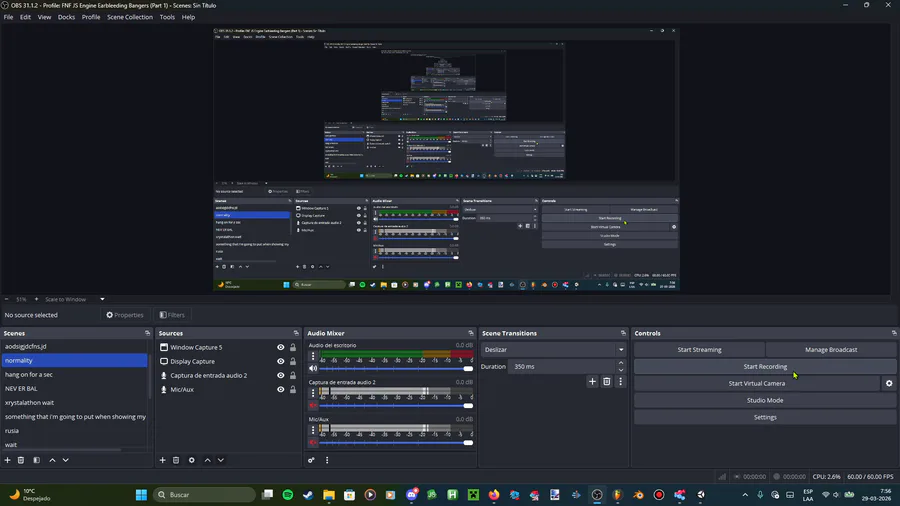
Task: Mute Audio del escritorio speaker icon
Action: pos(313,368)
